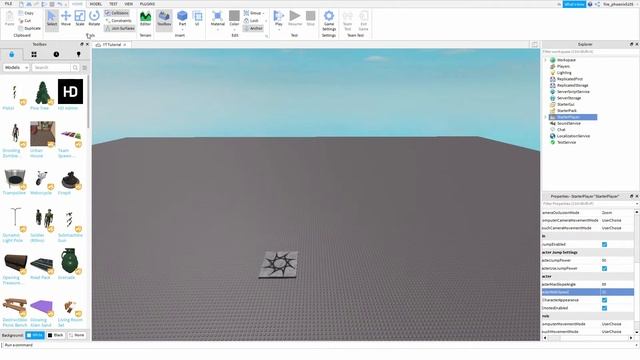The height and width of the screenshot is (360, 640).
Task: Open the Material picker
Action: click(218, 20)
